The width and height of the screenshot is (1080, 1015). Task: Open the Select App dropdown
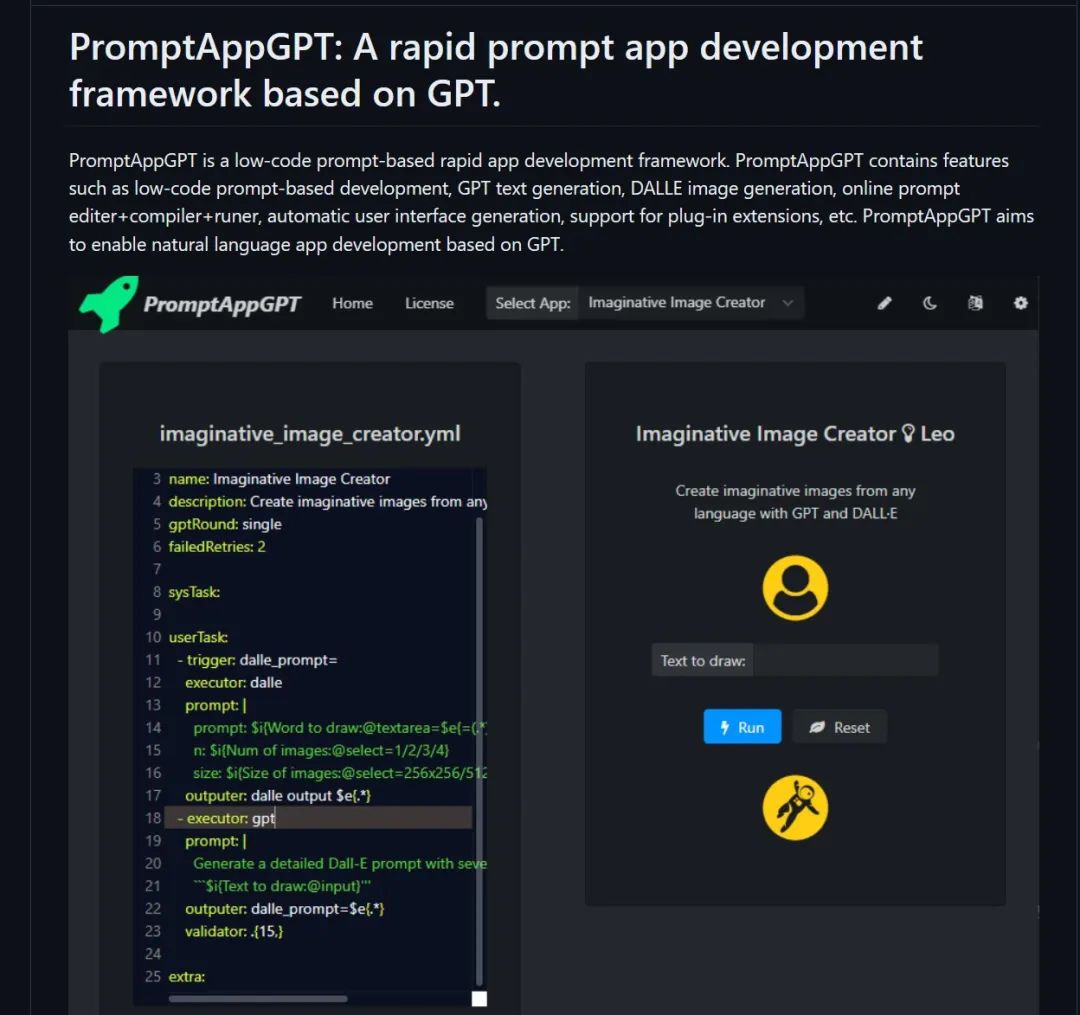(690, 302)
